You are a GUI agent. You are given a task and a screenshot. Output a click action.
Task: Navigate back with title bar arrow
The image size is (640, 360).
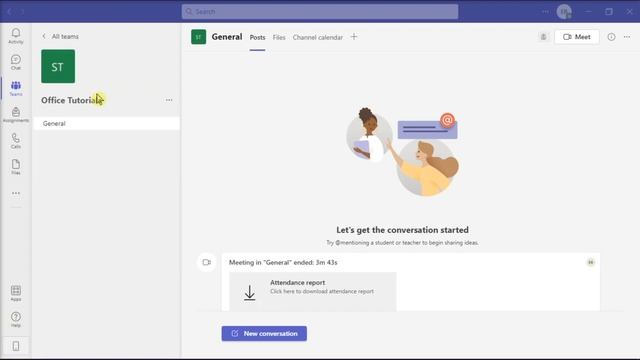pos(9,12)
